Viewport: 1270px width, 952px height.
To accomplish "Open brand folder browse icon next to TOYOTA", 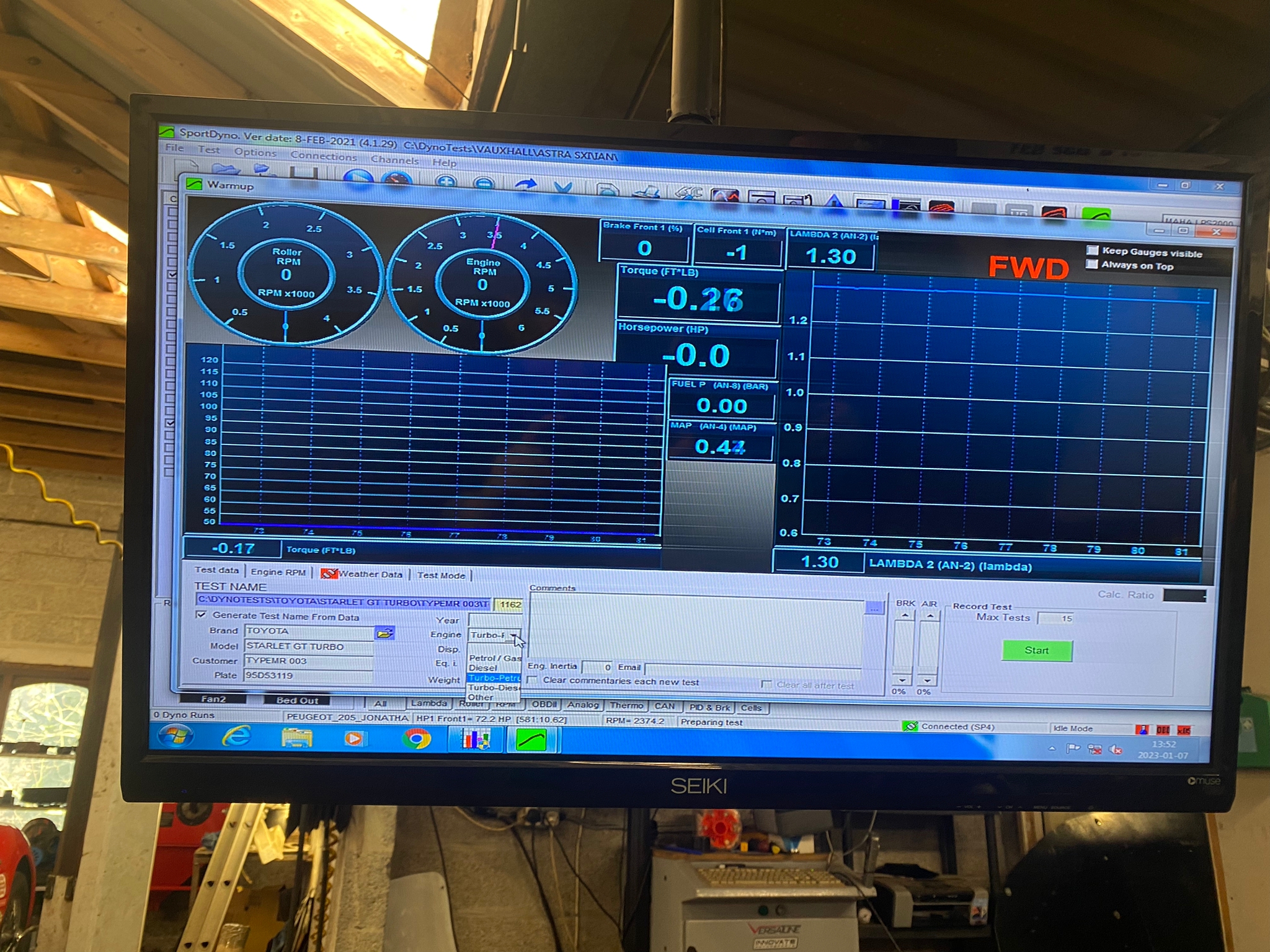I will pyautogui.click(x=385, y=633).
